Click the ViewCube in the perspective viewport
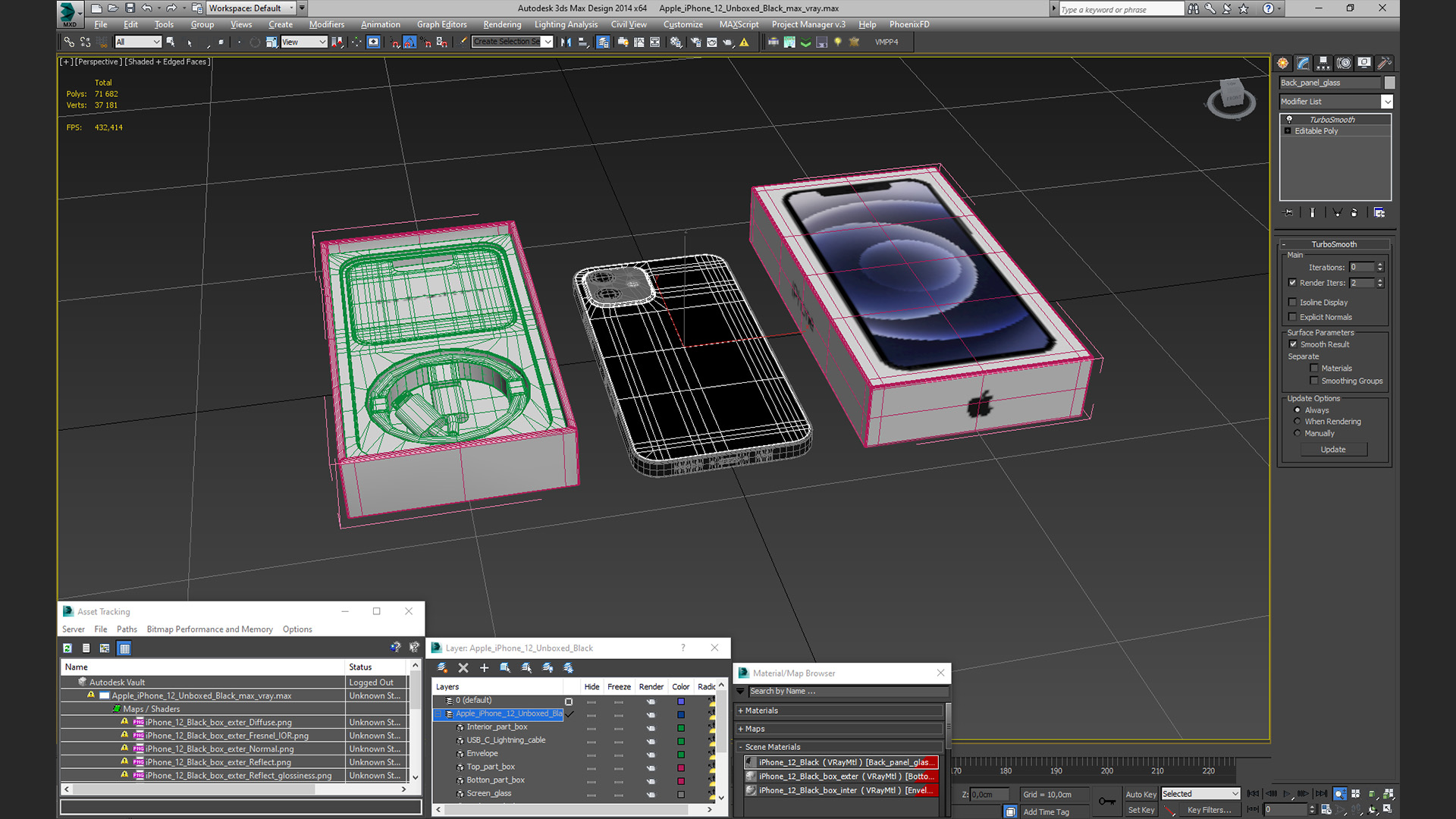The height and width of the screenshot is (819, 1456). [1231, 96]
